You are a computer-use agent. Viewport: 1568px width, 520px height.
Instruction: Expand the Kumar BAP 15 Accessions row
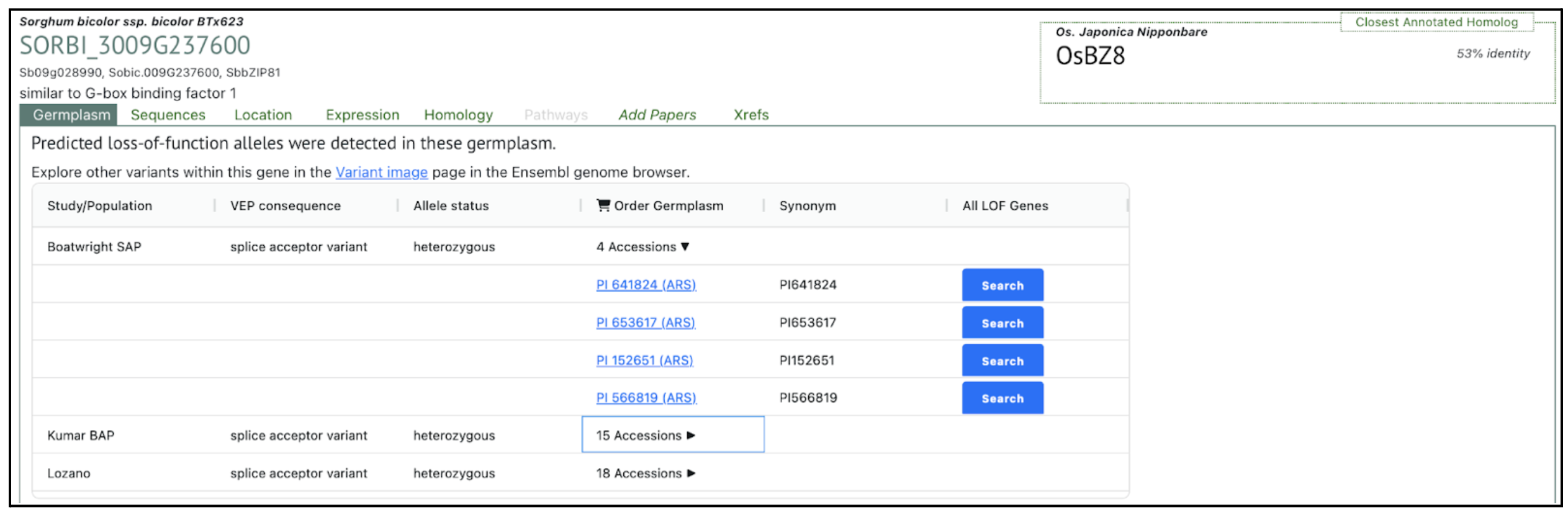(645, 436)
